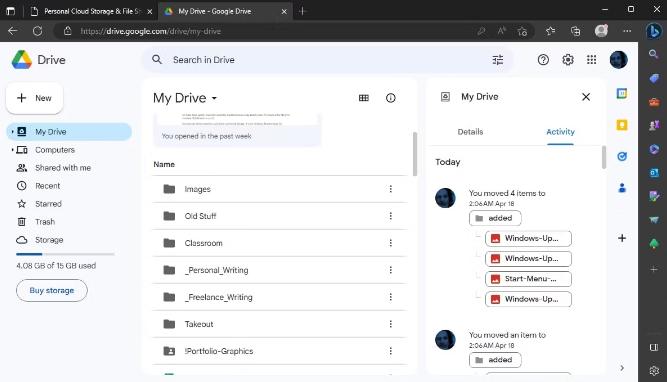Viewport: 667px width, 382px height.
Task: Open search filter options icon
Action: click(498, 60)
